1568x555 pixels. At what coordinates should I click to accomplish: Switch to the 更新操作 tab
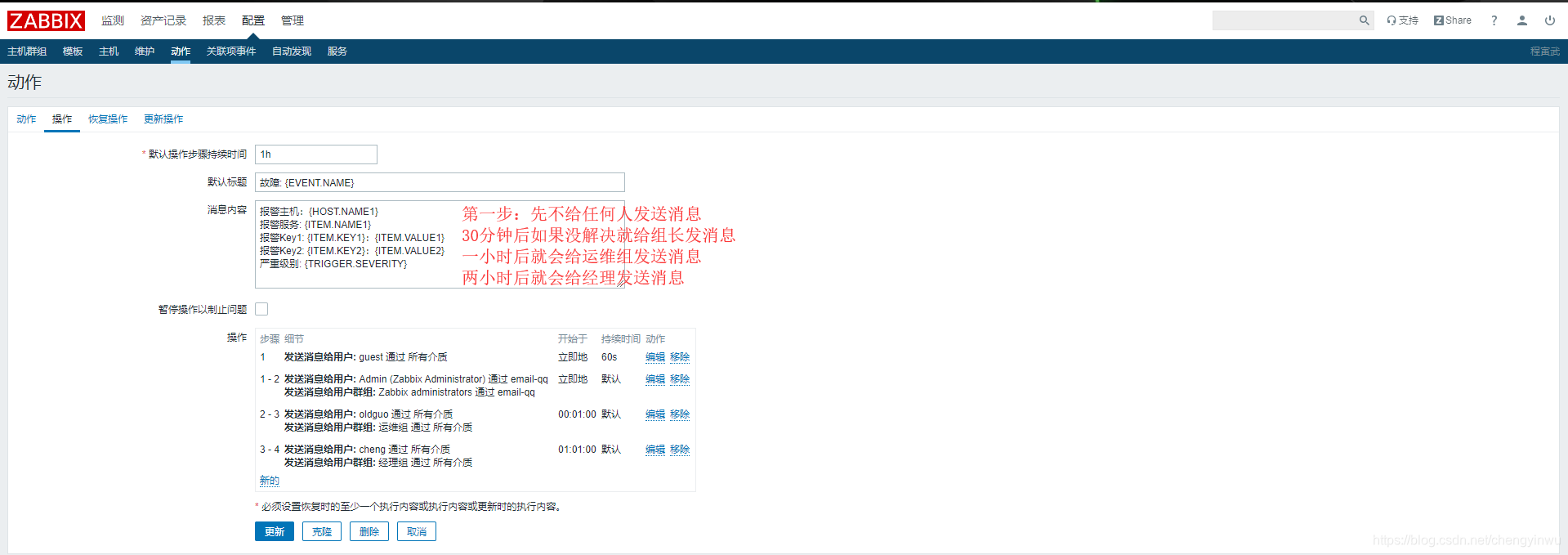163,119
